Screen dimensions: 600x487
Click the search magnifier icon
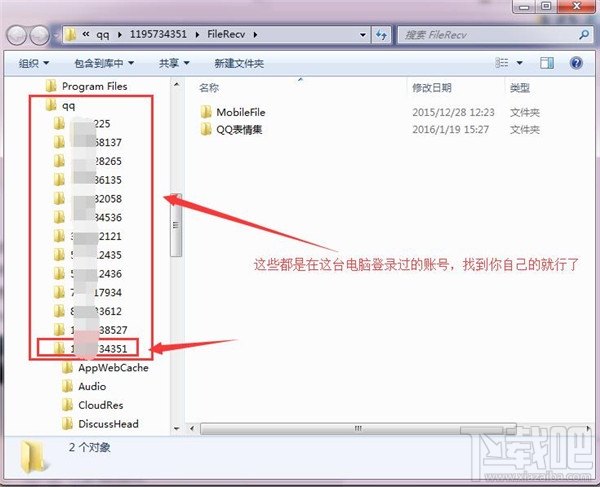point(584,35)
